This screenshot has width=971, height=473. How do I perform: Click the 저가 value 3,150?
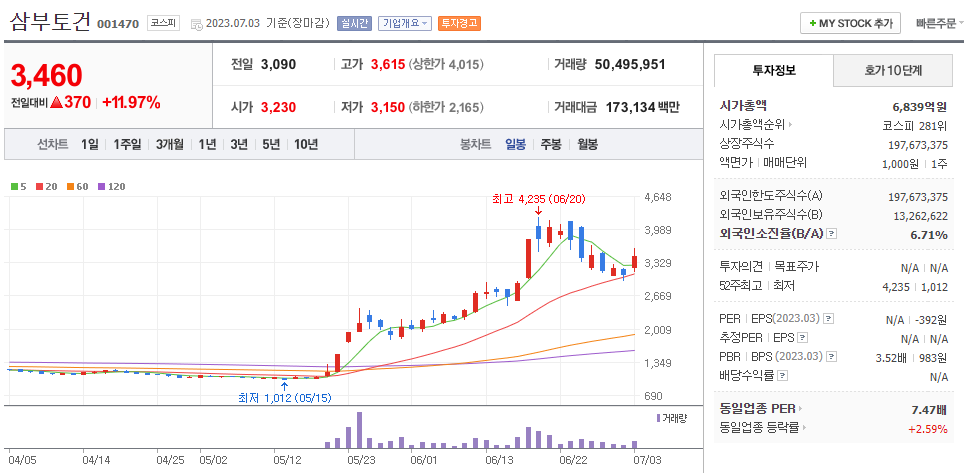(388, 107)
